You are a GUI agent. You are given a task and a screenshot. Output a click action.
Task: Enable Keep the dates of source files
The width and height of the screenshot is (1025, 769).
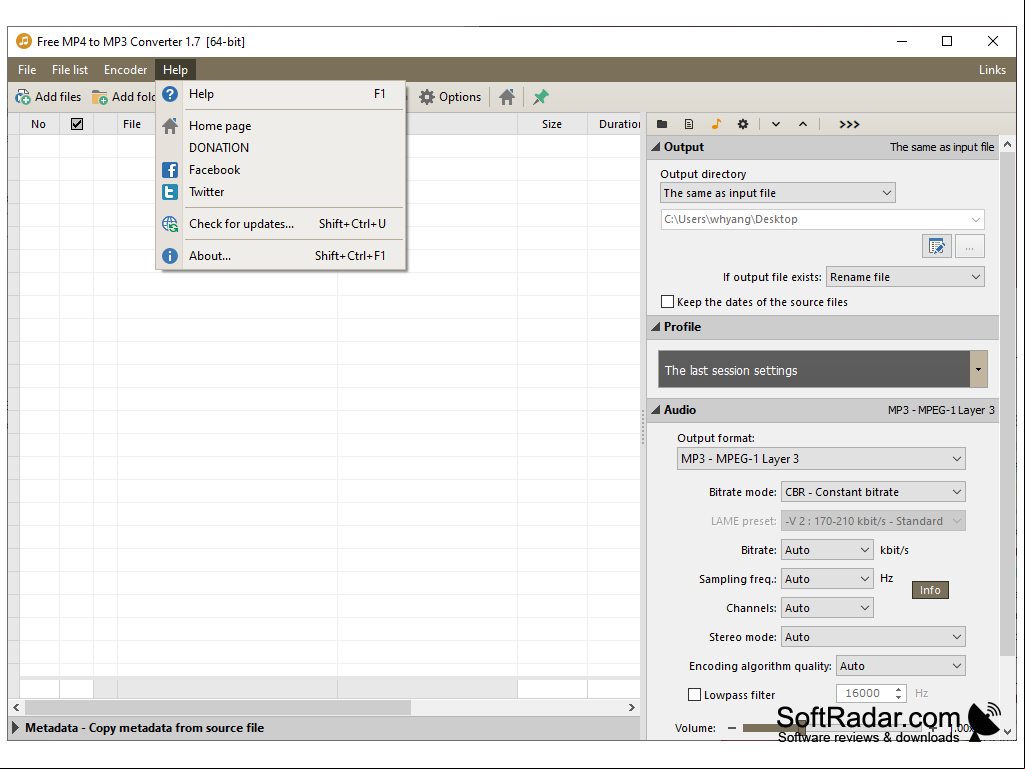(667, 301)
